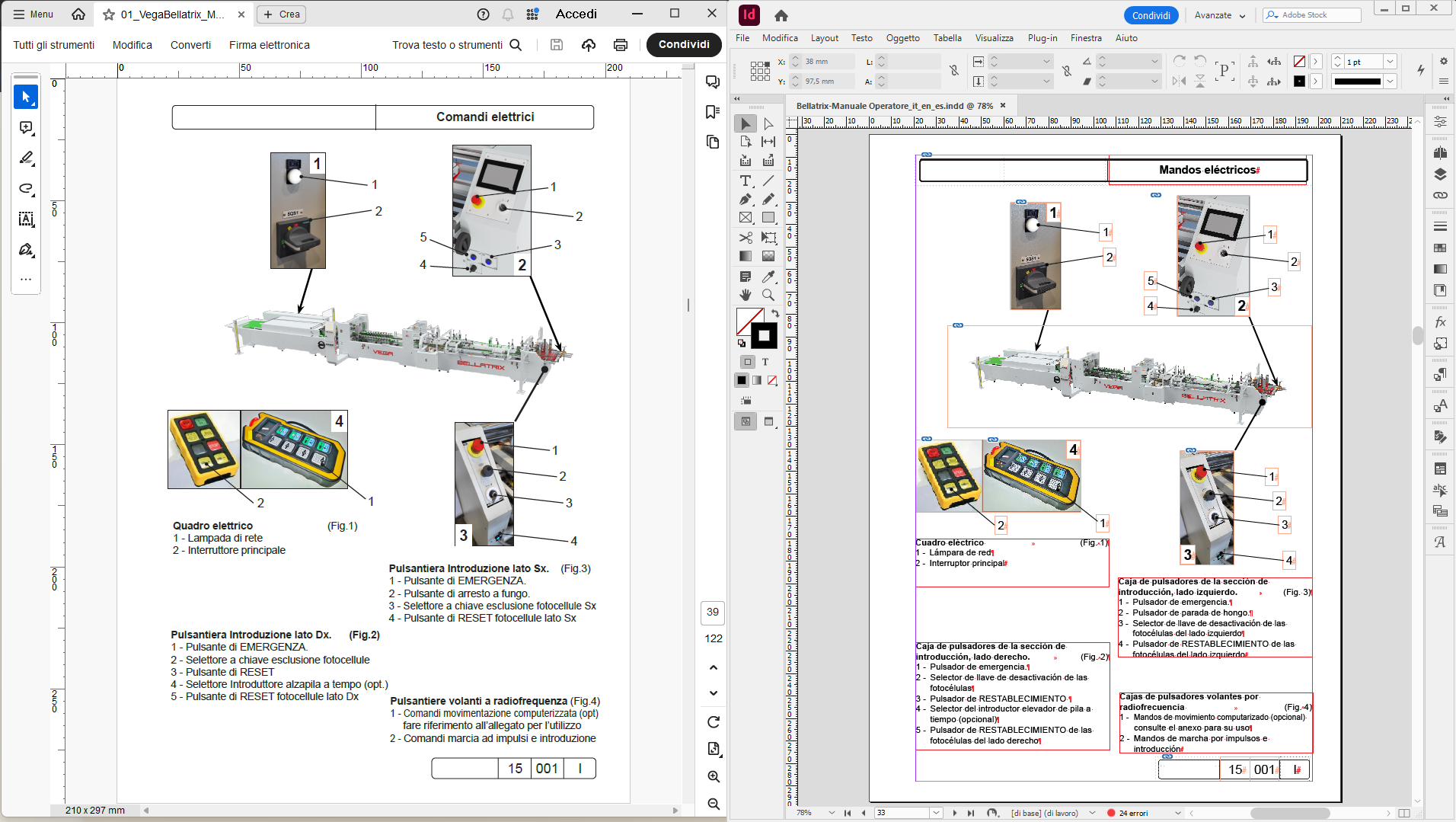The height and width of the screenshot is (822, 1456).
Task: Select the Note tool in InDesign
Action: coord(746,277)
